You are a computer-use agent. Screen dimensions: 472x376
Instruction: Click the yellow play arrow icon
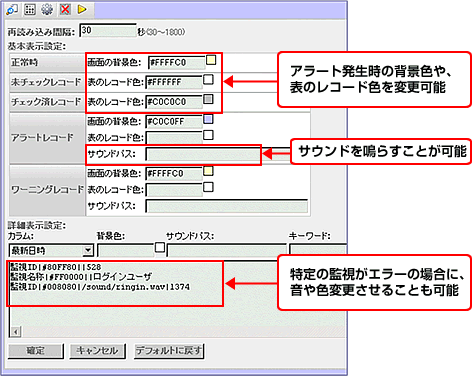pos(82,9)
